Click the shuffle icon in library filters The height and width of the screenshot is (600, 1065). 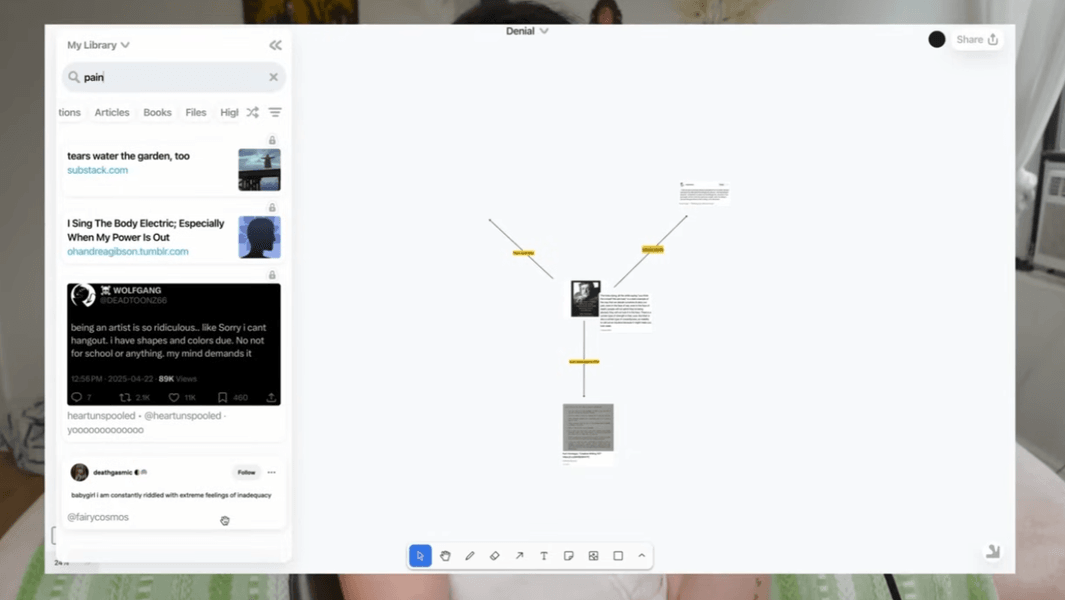(253, 113)
